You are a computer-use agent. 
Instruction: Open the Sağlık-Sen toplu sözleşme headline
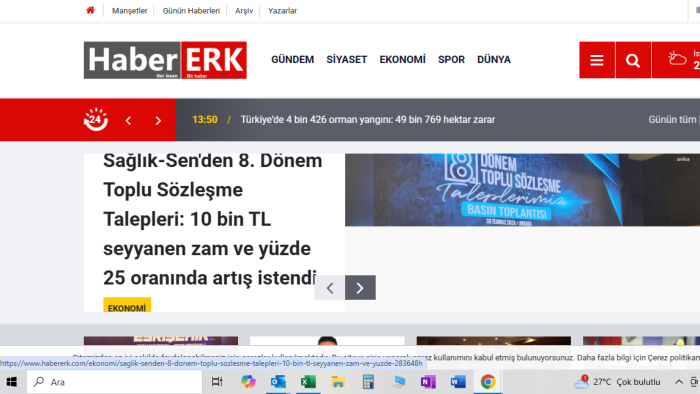(x=212, y=219)
